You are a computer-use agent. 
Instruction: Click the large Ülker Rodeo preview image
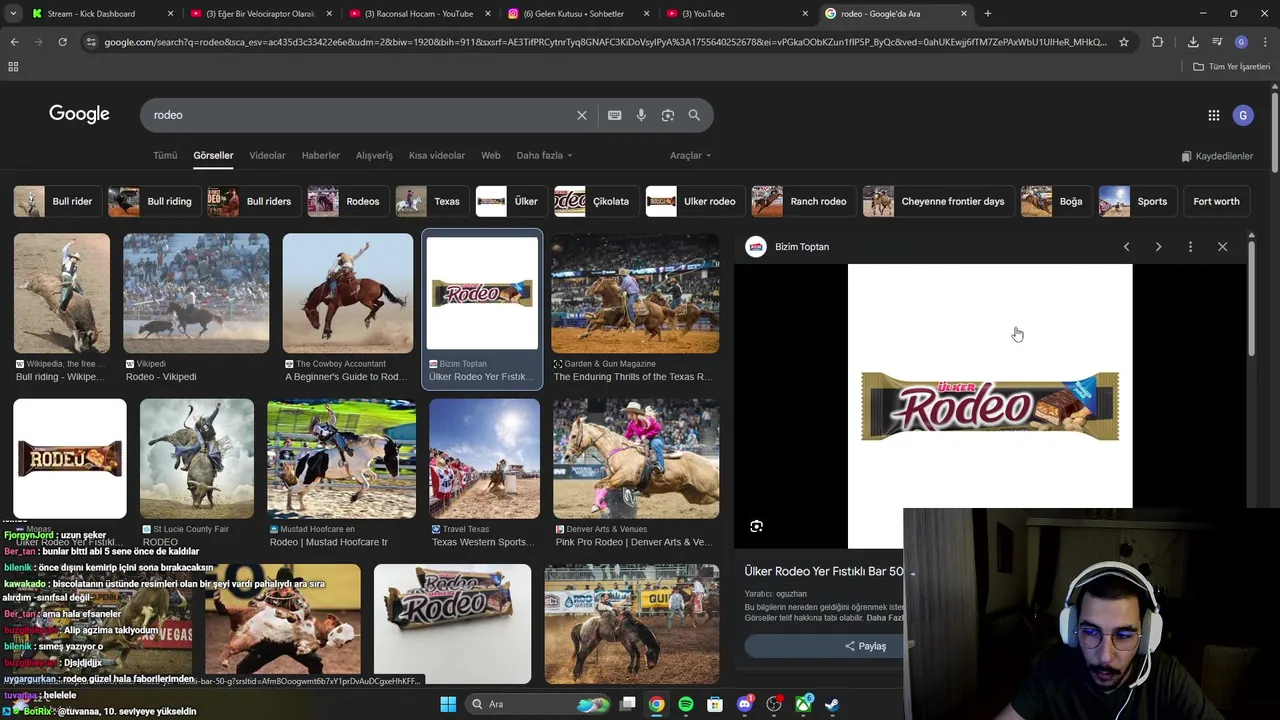990,406
